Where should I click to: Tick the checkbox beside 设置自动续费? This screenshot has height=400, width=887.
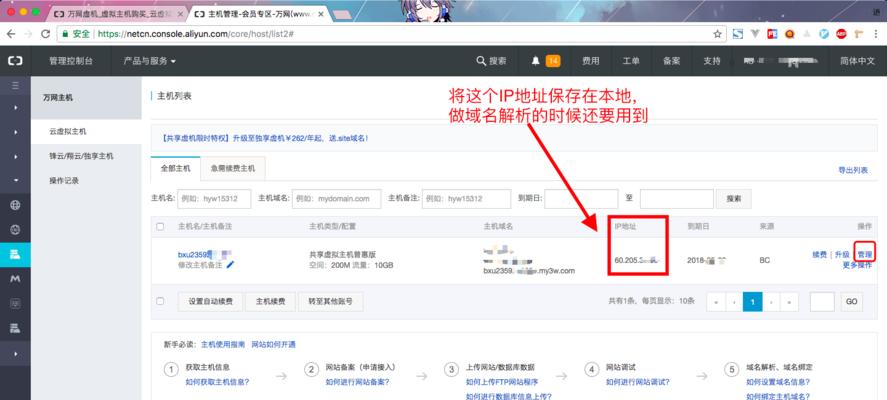pos(160,302)
